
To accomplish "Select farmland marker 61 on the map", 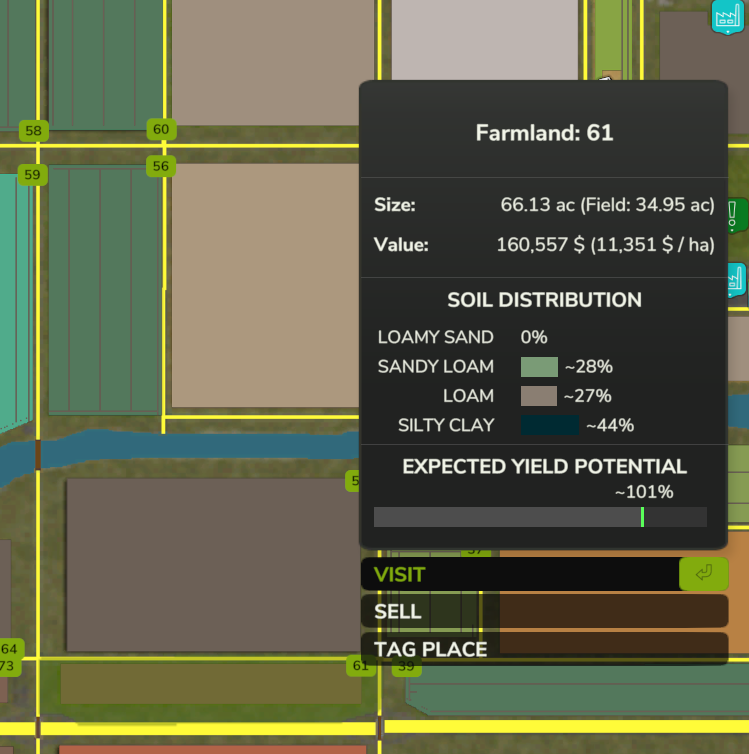I will coord(361,666).
